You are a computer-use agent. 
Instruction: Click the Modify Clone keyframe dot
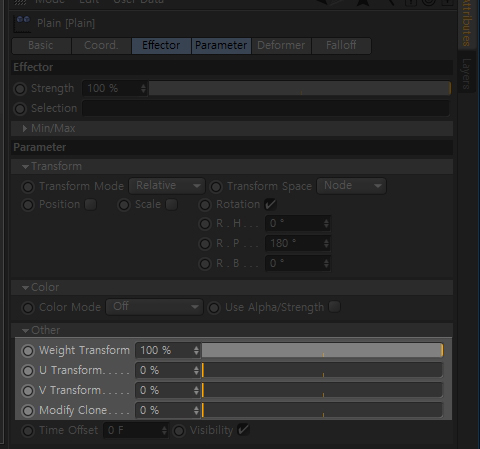point(28,411)
